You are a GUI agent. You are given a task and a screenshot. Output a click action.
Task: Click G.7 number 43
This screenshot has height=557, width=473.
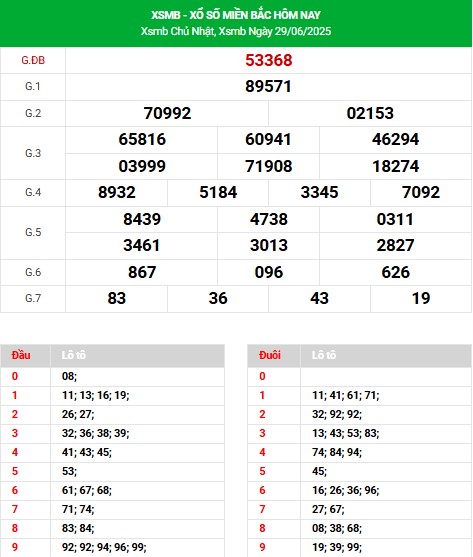pos(319,298)
